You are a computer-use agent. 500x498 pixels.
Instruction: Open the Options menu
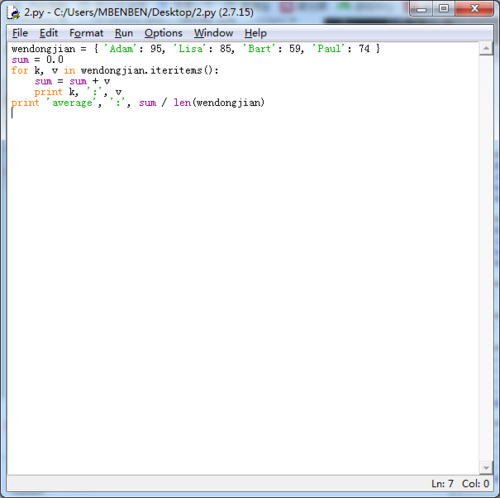click(163, 33)
